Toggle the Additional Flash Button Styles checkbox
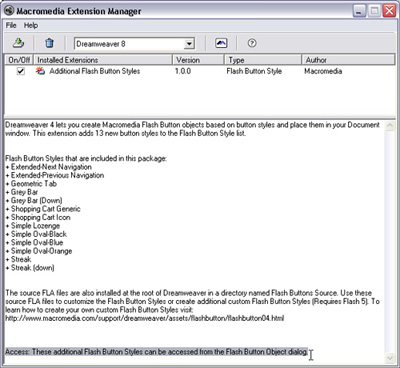 point(21,71)
